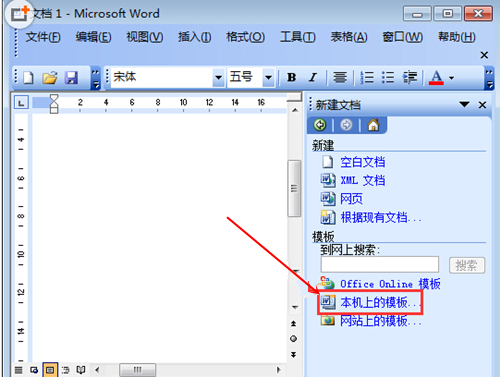Click horizontal scrollbar left arrow
The image size is (500, 377).
(x=97, y=370)
